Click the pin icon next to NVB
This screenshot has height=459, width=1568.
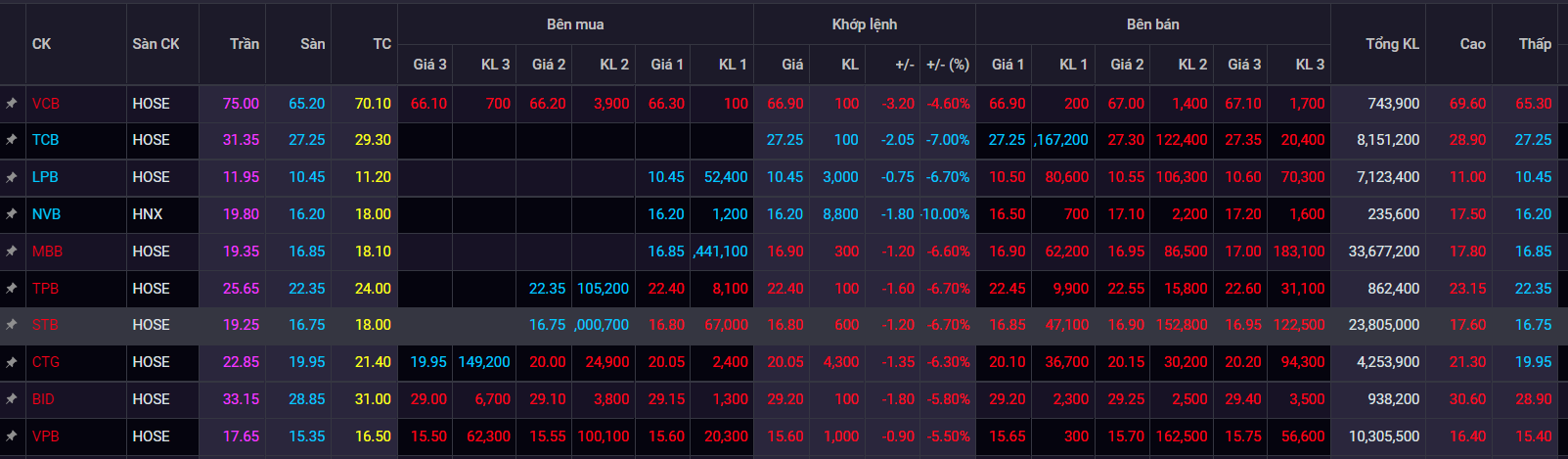pyautogui.click(x=12, y=214)
